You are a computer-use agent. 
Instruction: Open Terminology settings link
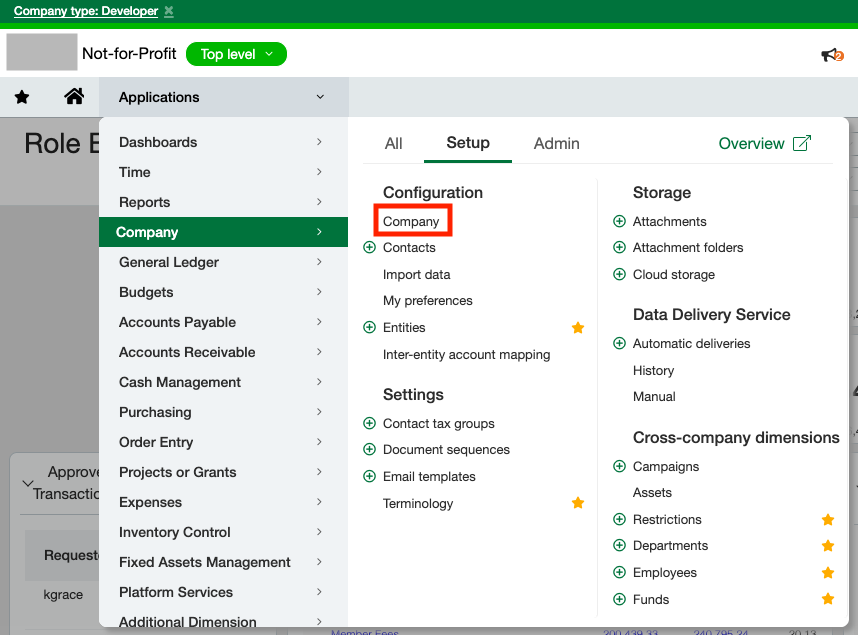(418, 503)
